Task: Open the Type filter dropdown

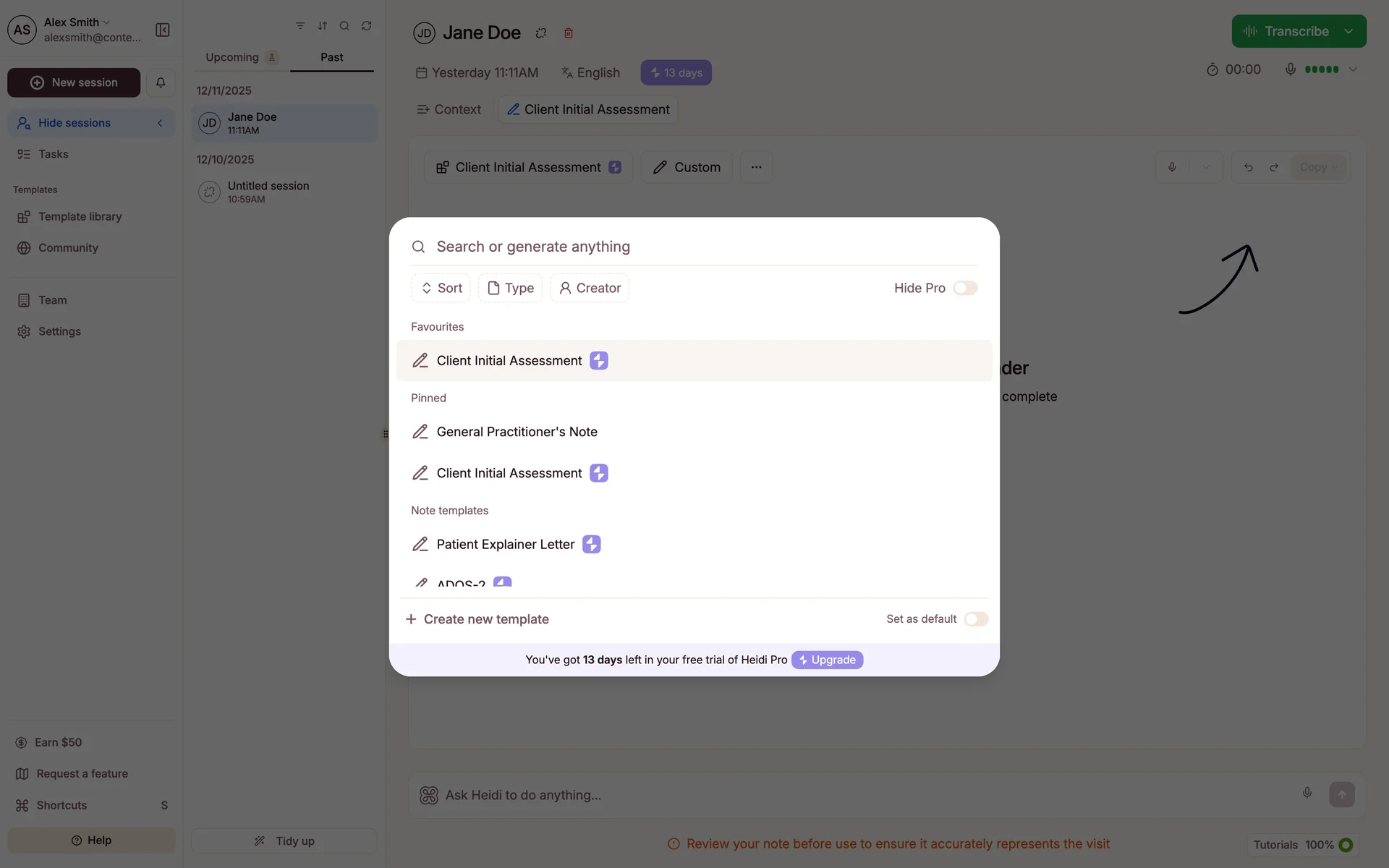Action: [x=510, y=288]
